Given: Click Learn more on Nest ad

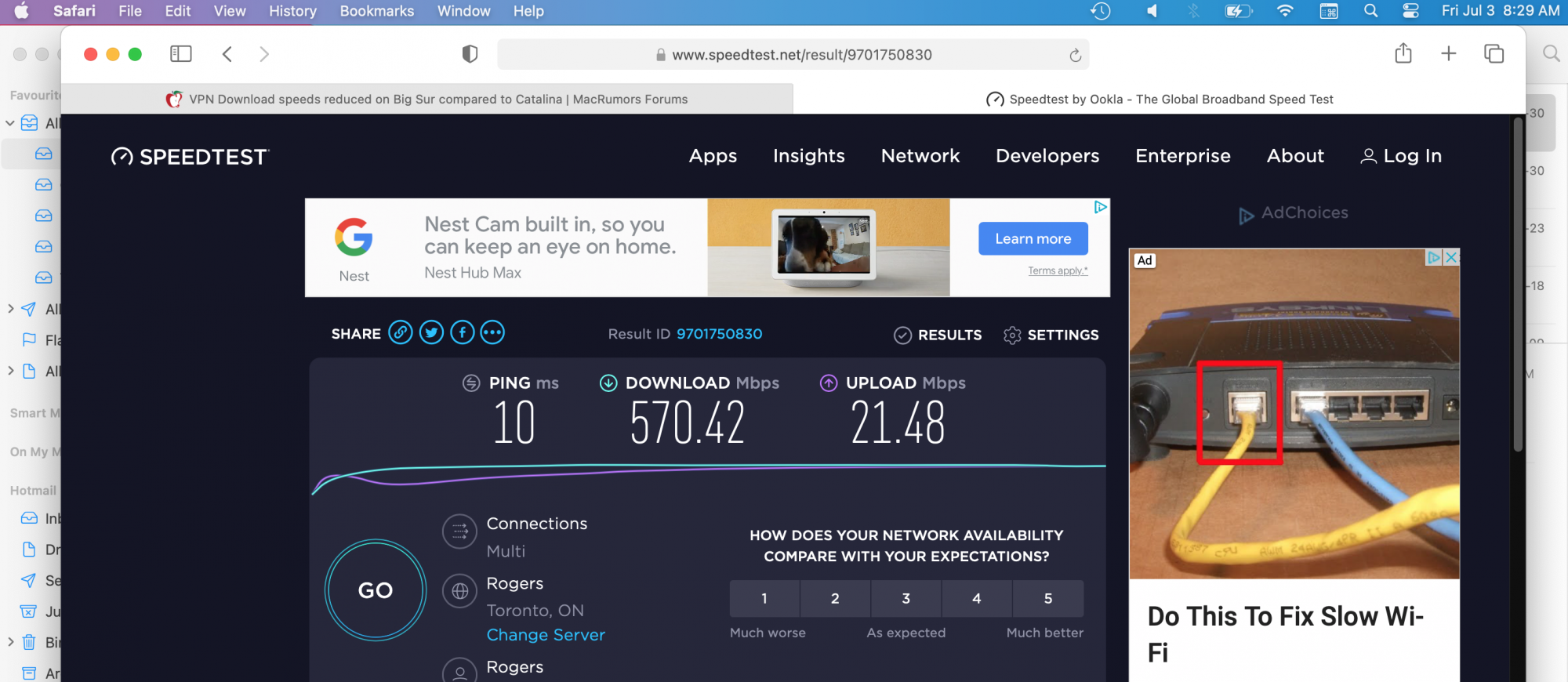Looking at the screenshot, I should pyautogui.click(x=1033, y=238).
